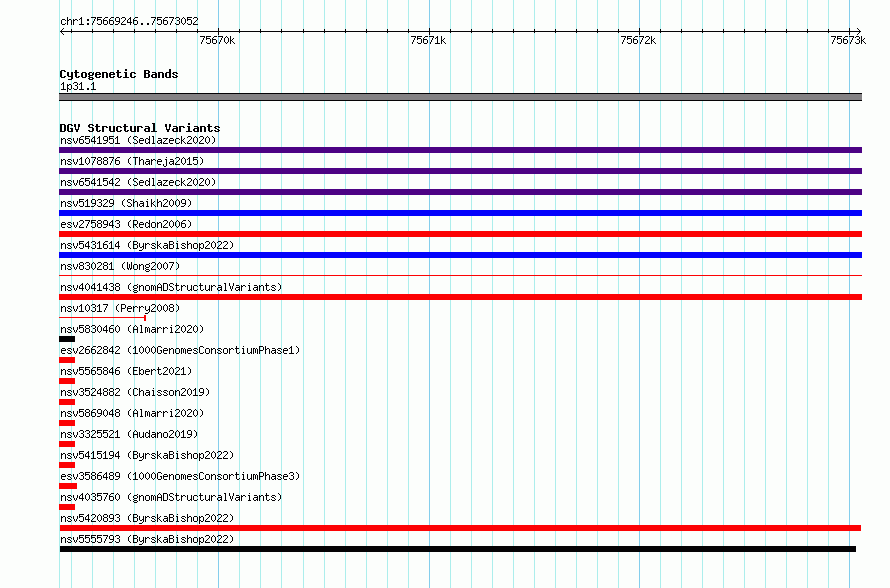Open the nsv10317 (Perry2008) label
The height and width of the screenshot is (588, 890).
120,308
